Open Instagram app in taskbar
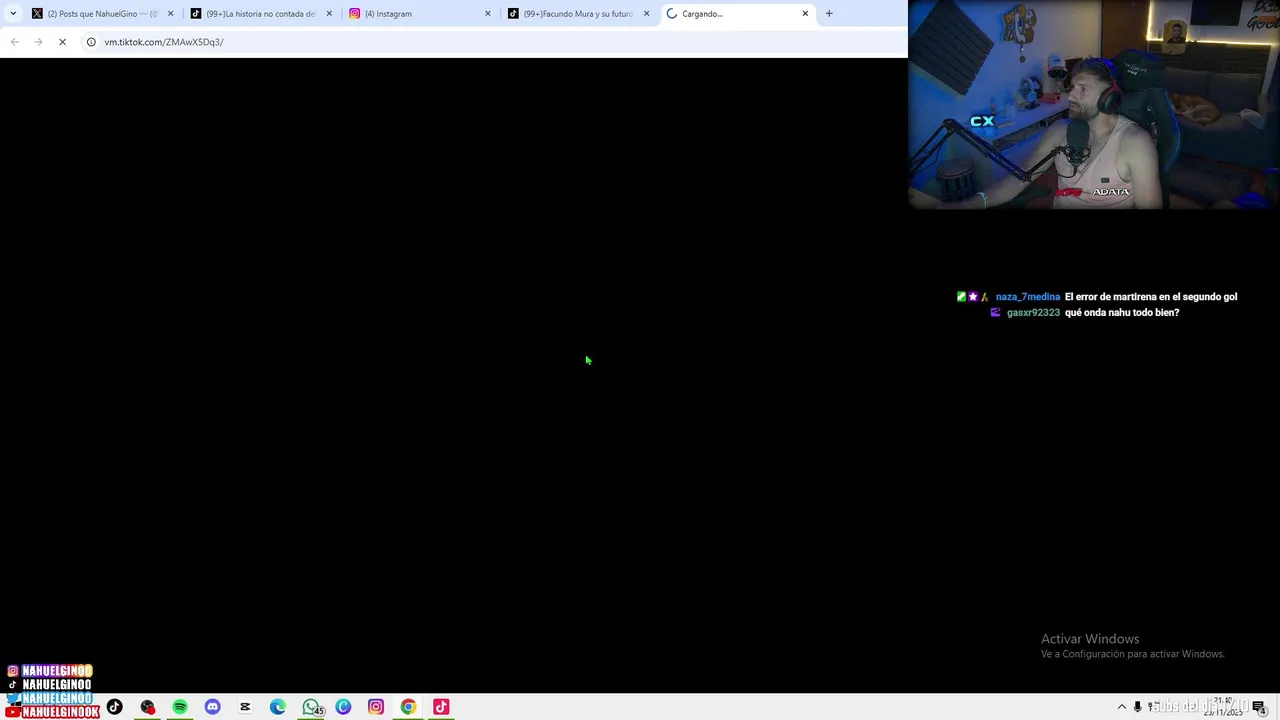Image resolution: width=1280 pixels, height=720 pixels. (376, 707)
